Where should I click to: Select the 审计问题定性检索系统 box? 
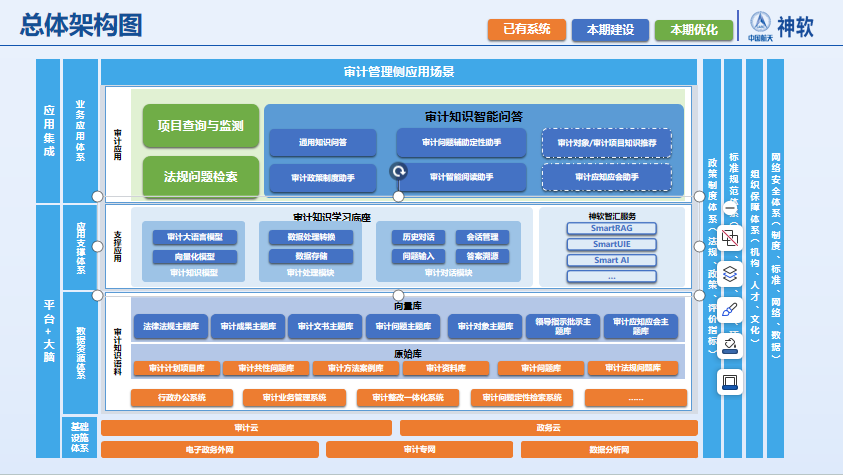522,398
